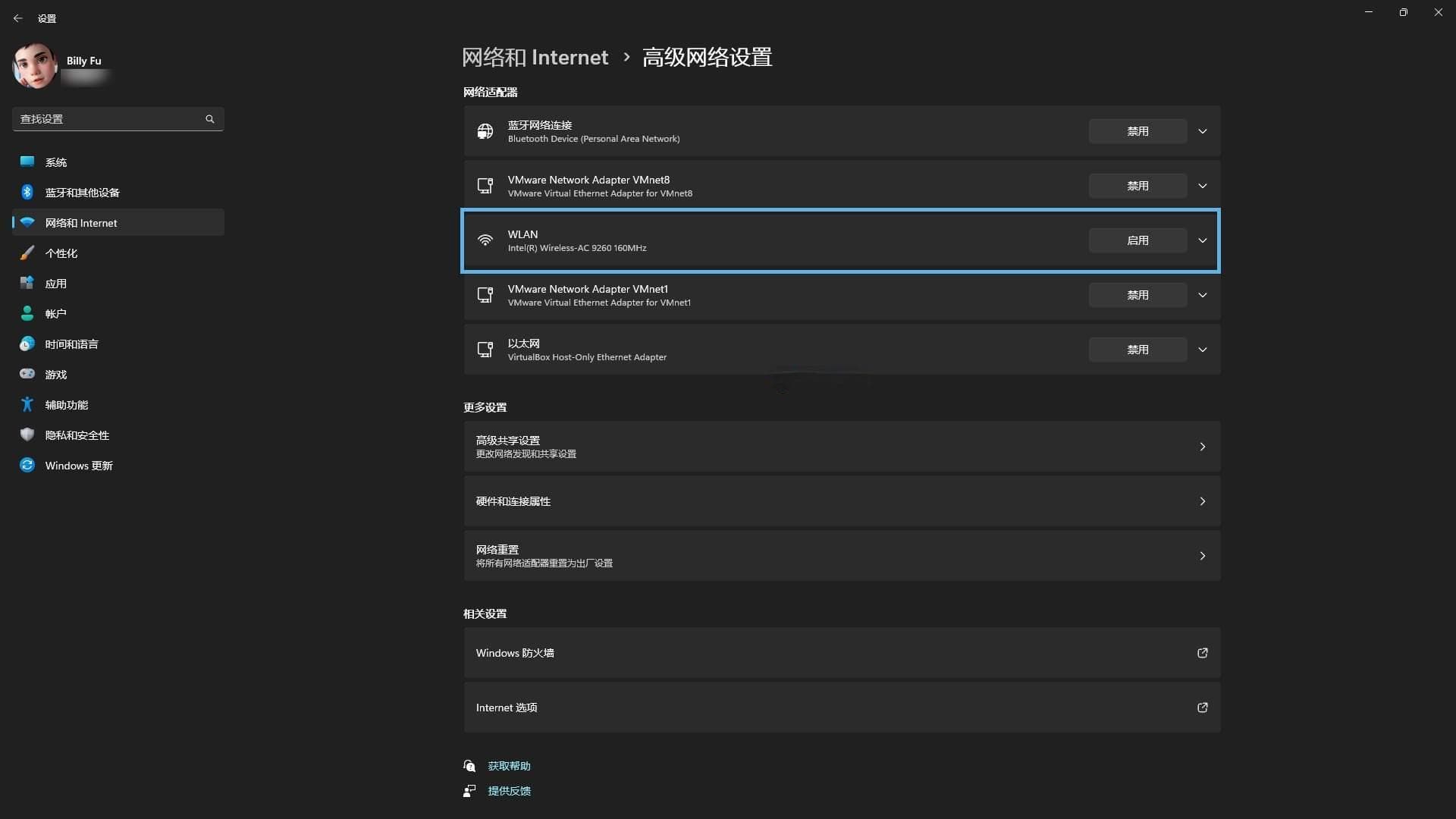Click VirtualBox Host-Only Ethernet Adapter text

click(x=587, y=357)
